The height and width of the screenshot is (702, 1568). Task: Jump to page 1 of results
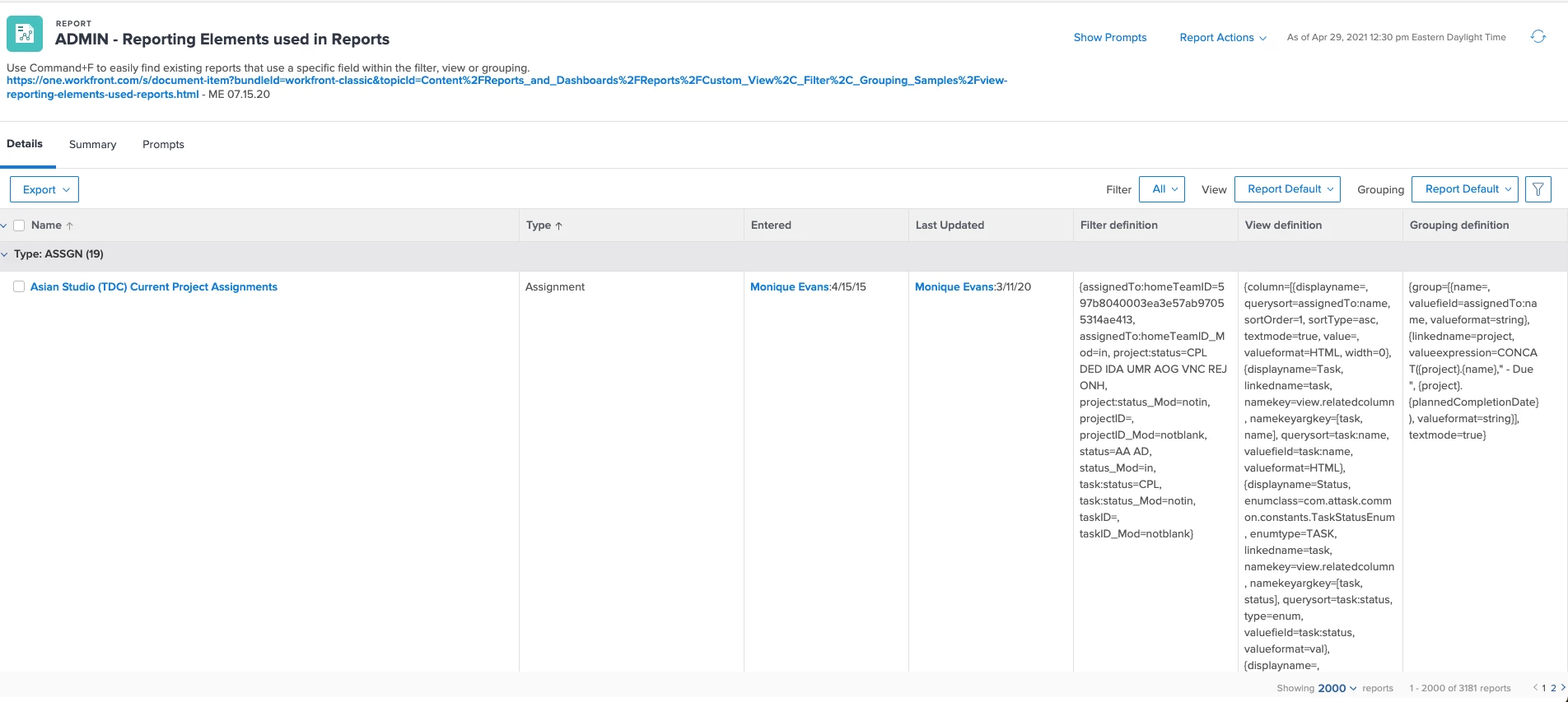pos(1543,688)
